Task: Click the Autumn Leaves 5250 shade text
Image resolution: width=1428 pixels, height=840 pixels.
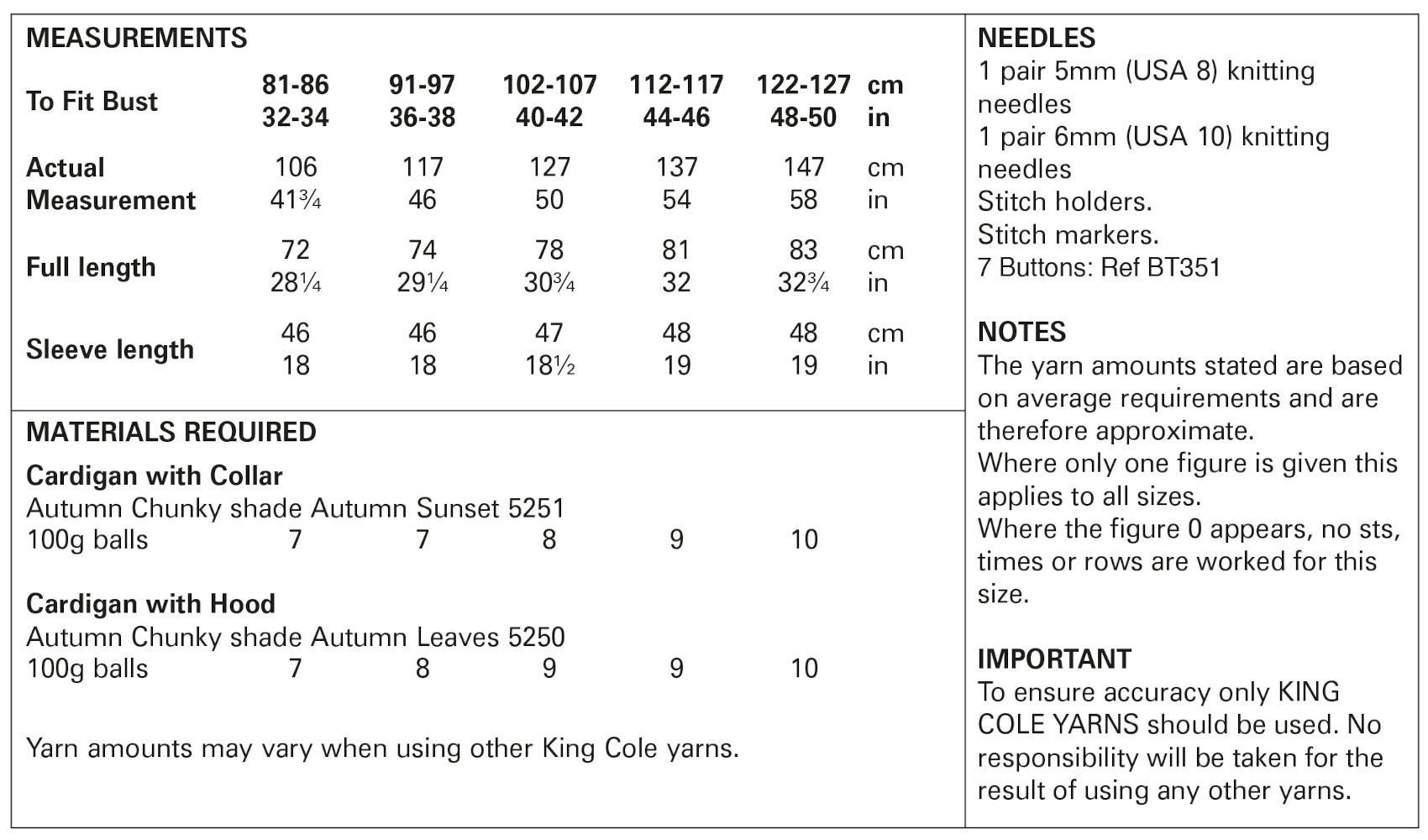Action: 438,638
